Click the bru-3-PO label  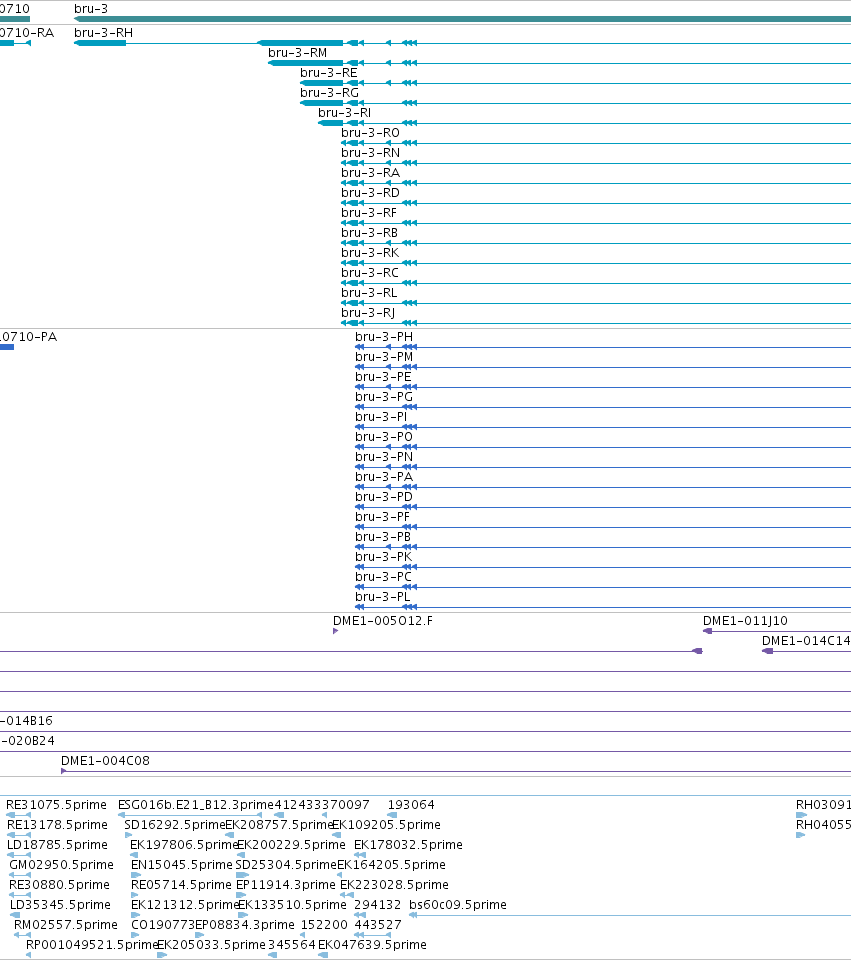coord(384,437)
